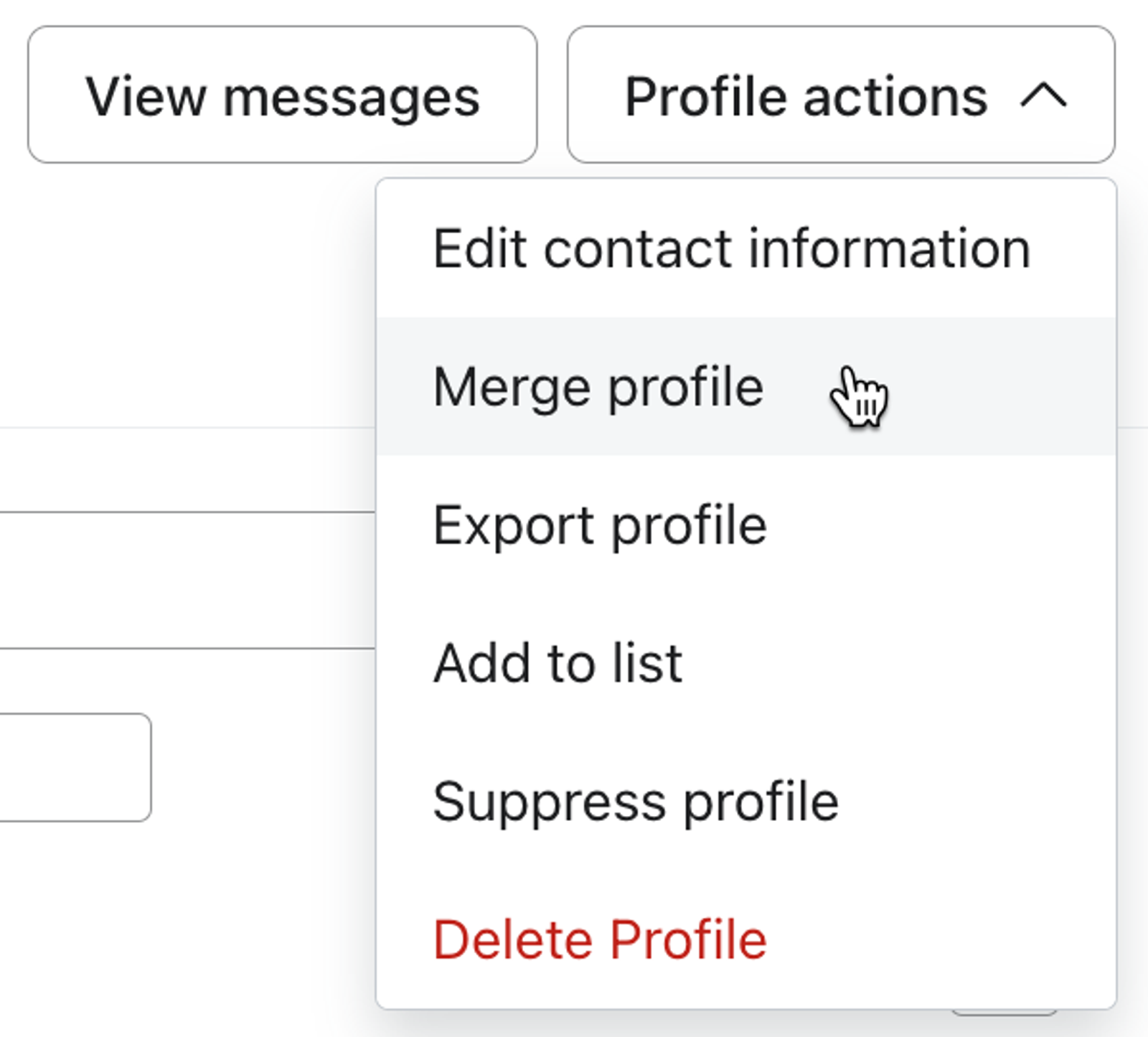Screen dimensions: 1148x1037
Task: Add this profile to a list
Action: [x=746, y=662]
